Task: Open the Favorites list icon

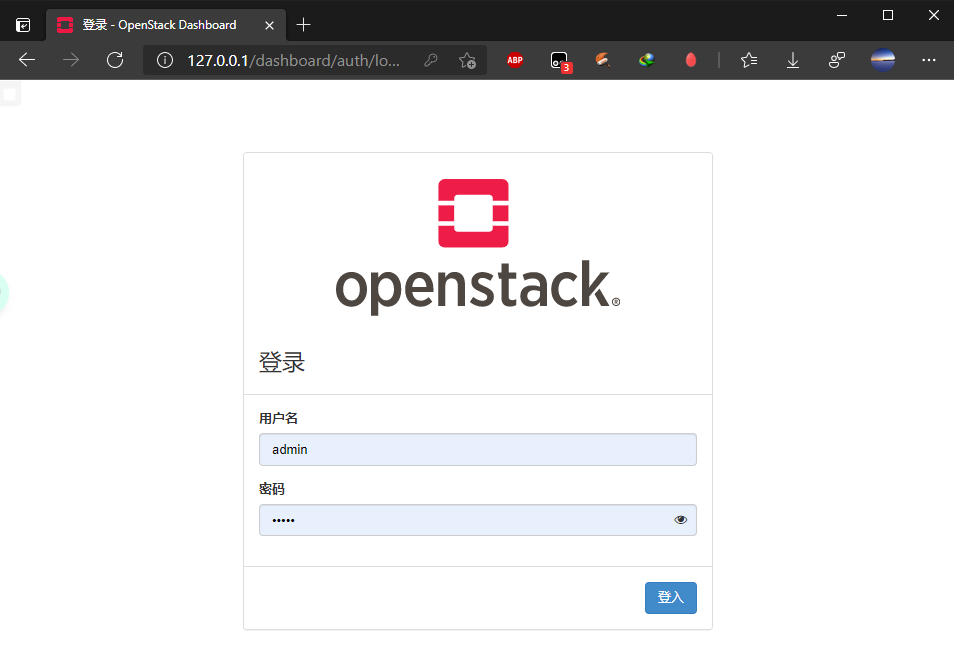Action: click(x=749, y=60)
